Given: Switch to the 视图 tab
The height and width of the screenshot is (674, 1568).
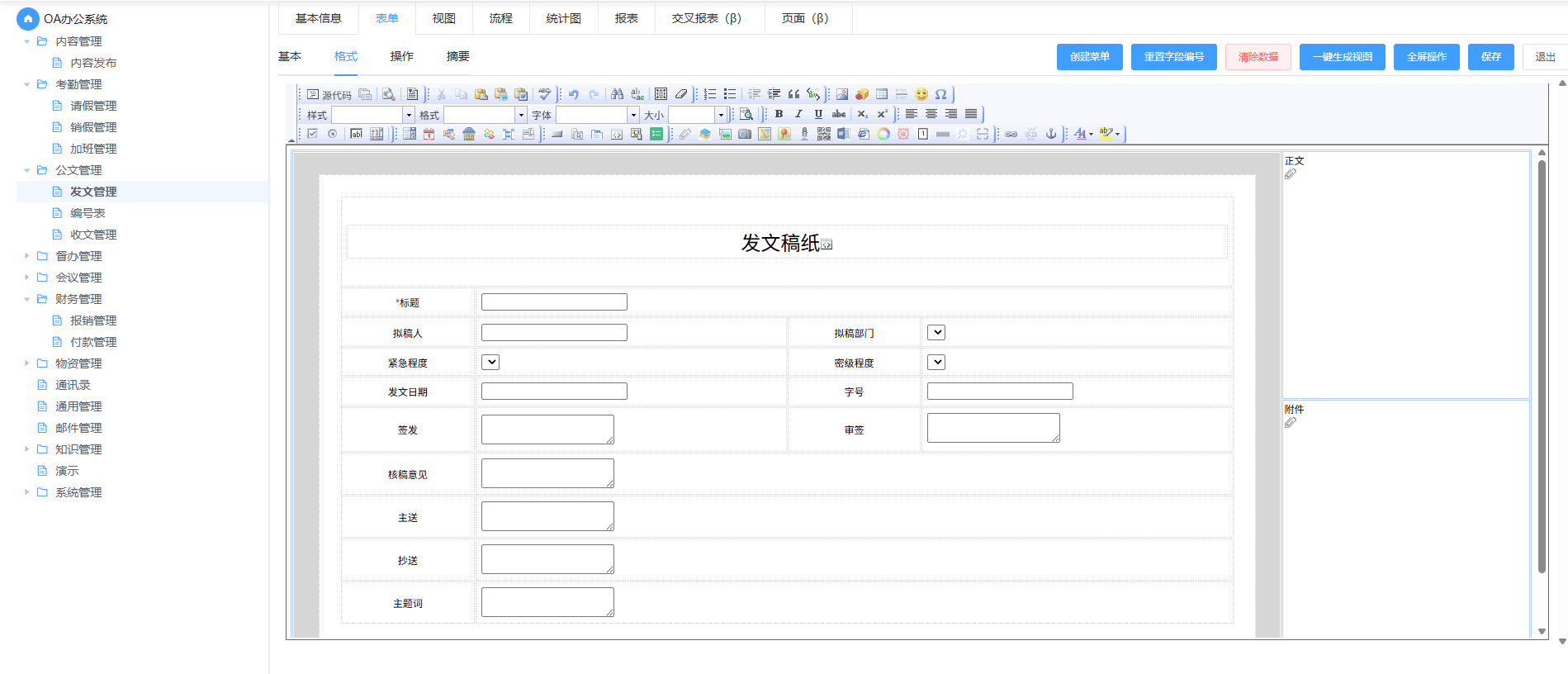Looking at the screenshot, I should (443, 18).
